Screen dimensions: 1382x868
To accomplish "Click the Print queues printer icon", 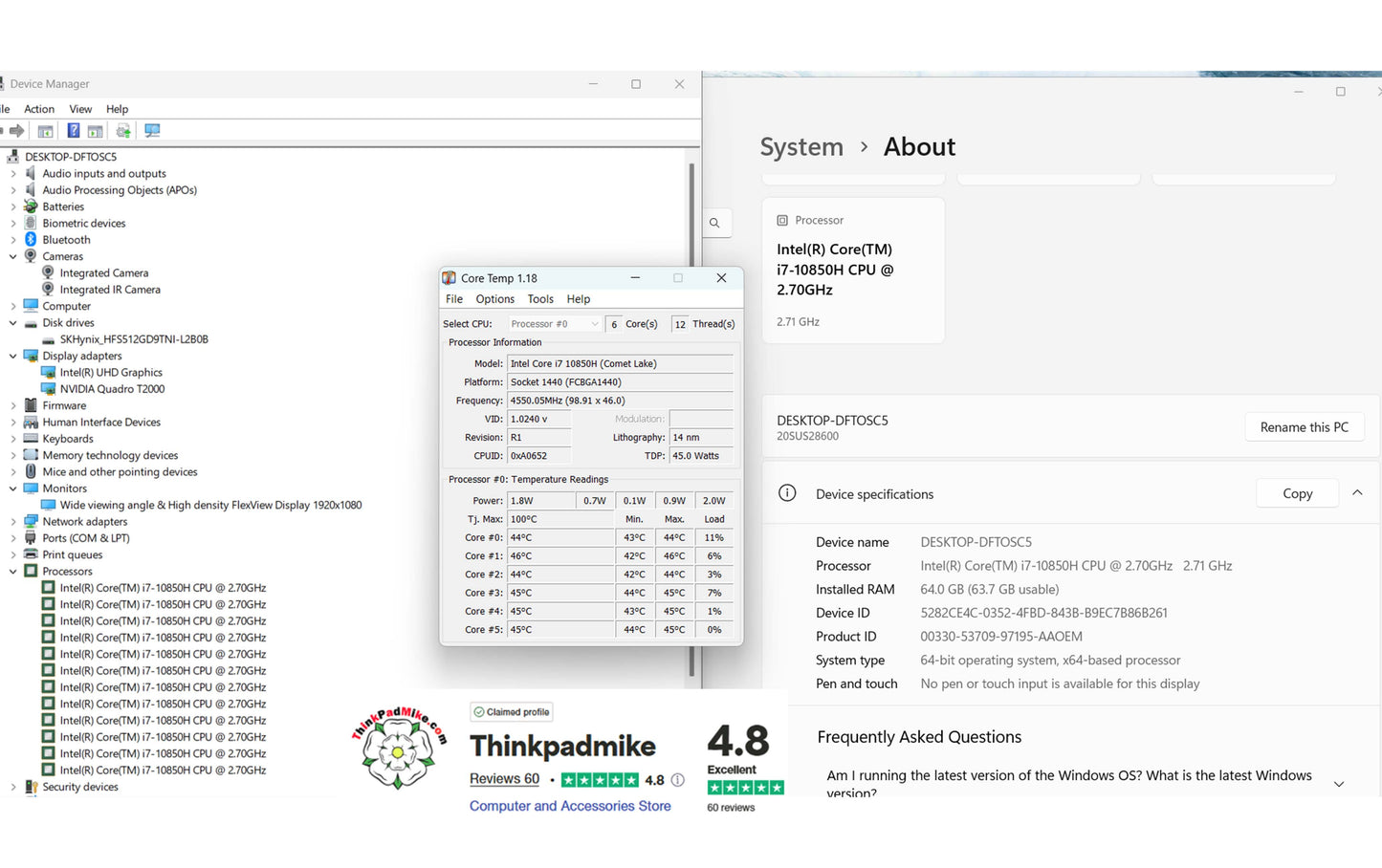I will pyautogui.click(x=31, y=554).
